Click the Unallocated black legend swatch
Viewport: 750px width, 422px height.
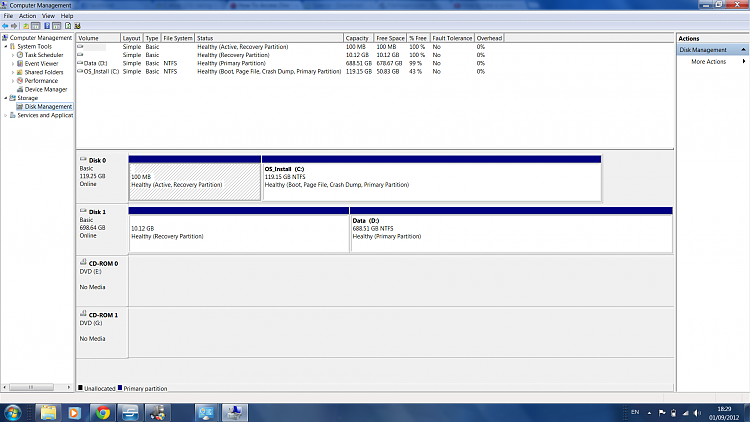coord(80,388)
